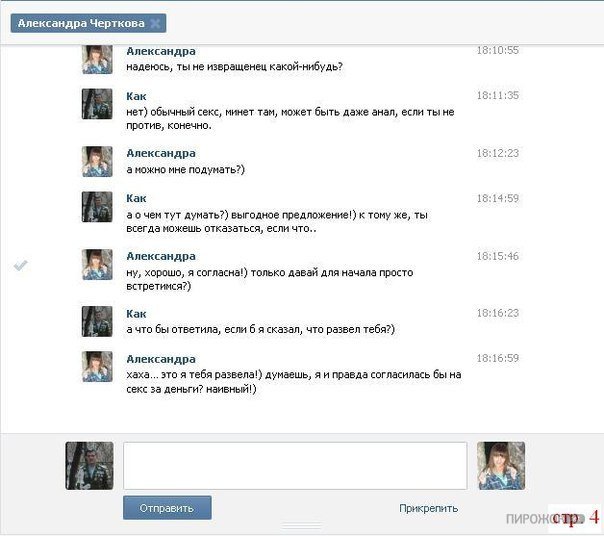The width and height of the screenshot is (604, 536).
Task: Open Александра's avatar on the 18:16:59 message
Action: (97, 366)
